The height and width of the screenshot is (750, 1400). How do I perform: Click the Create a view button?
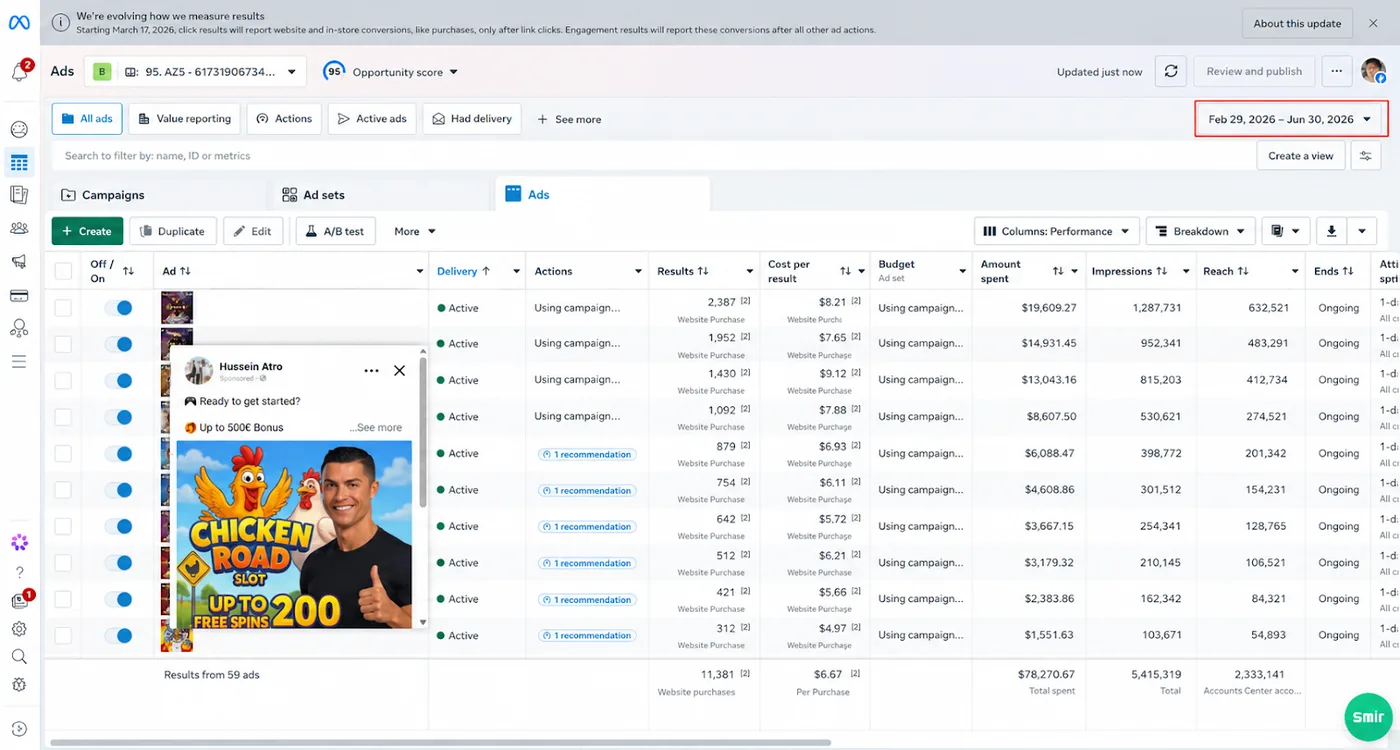1300,156
